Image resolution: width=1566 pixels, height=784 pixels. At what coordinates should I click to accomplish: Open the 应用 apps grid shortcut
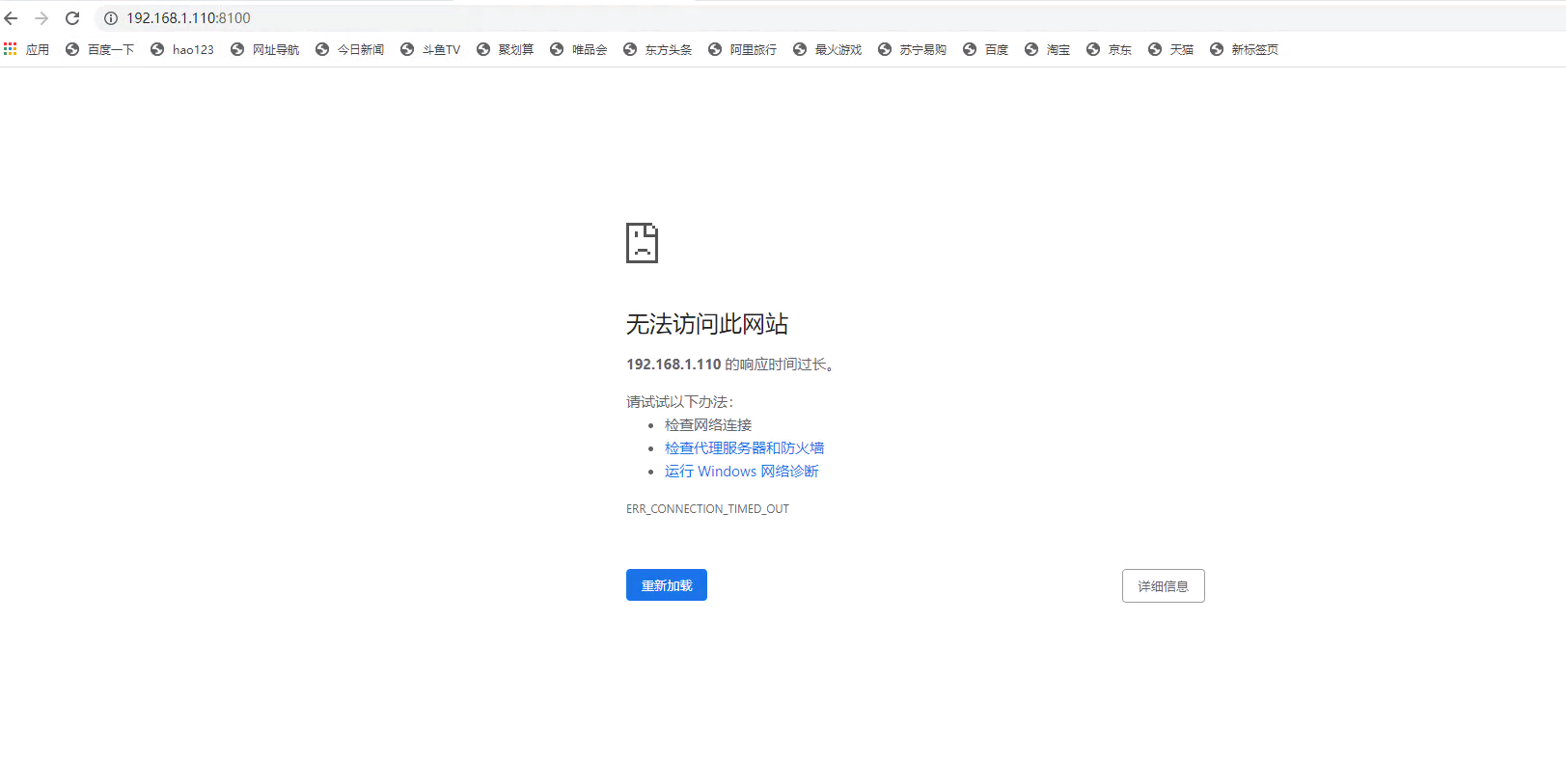click(26, 49)
